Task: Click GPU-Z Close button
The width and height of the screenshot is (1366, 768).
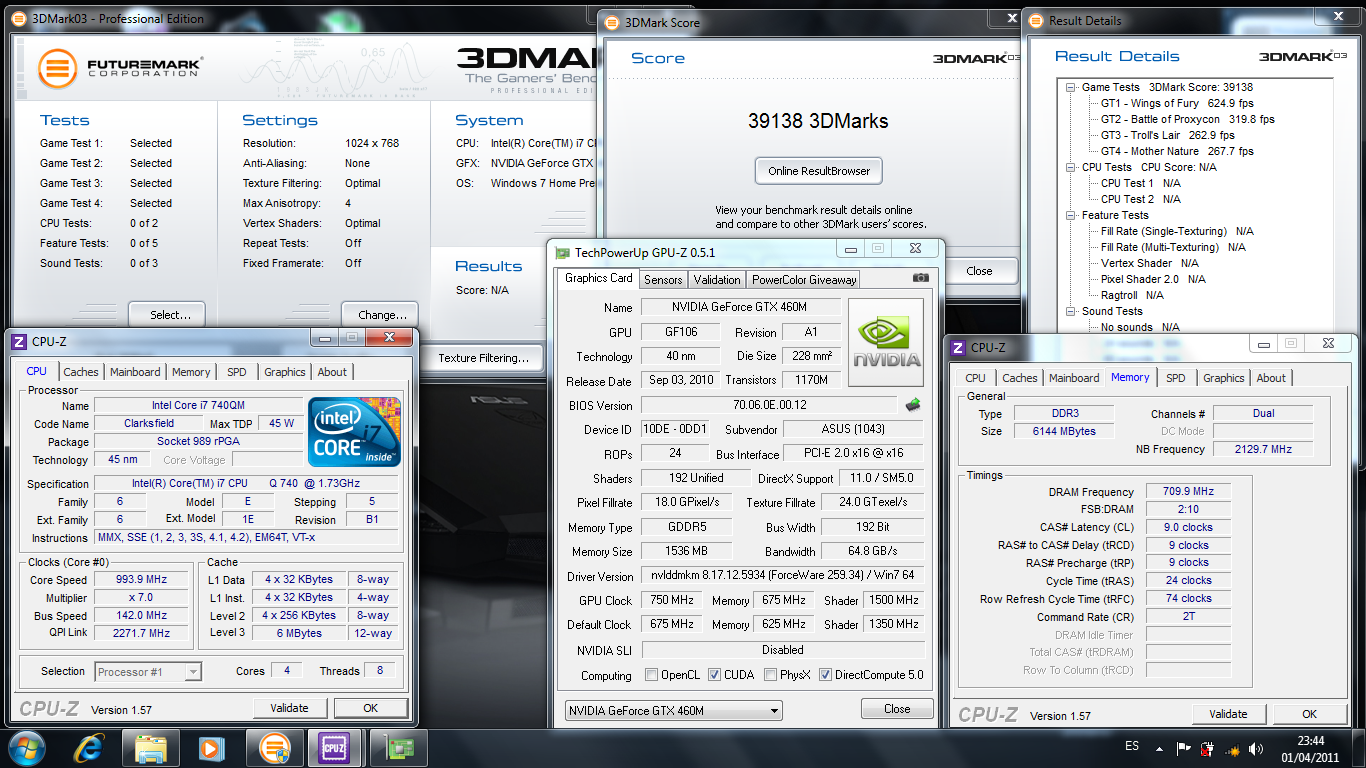Action: (897, 709)
